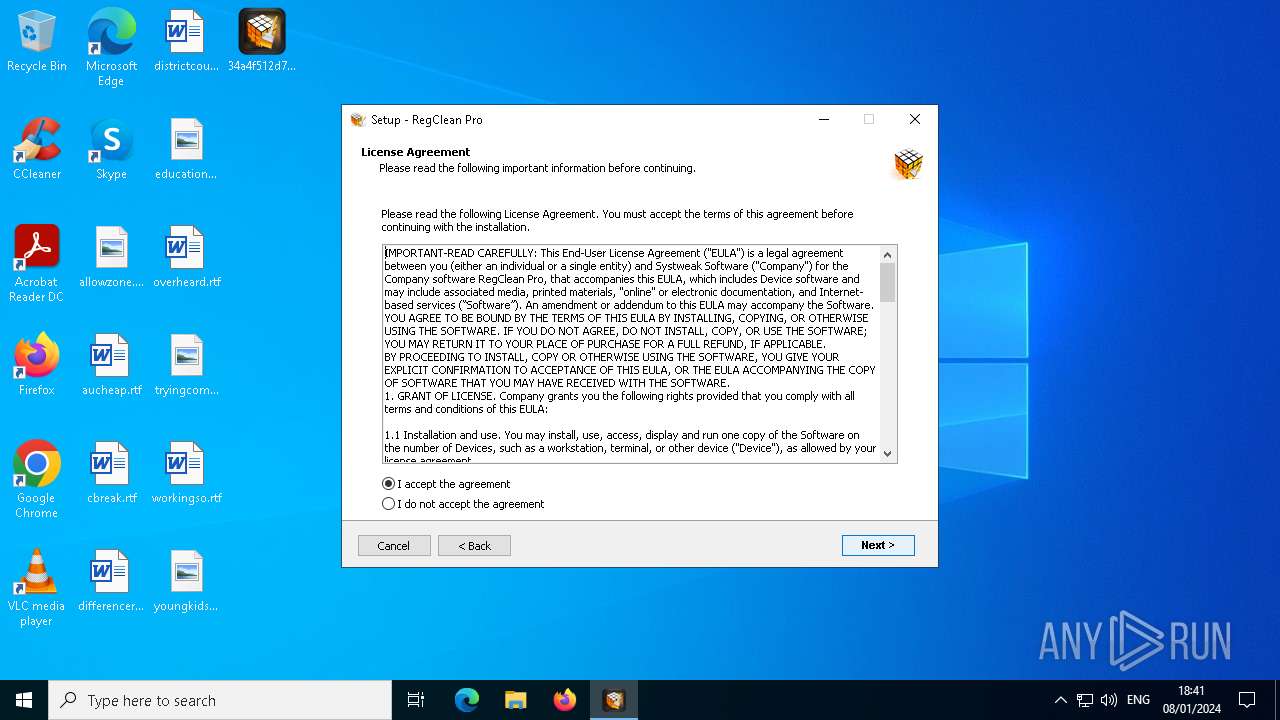The image size is (1280, 720).
Task: Open the Skype desktop shortcut
Action: 111,149
